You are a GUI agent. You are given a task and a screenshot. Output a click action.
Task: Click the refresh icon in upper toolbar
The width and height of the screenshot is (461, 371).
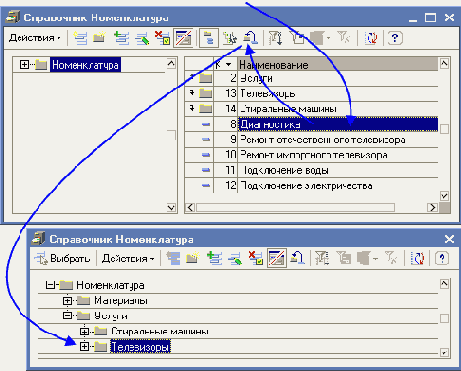371,38
